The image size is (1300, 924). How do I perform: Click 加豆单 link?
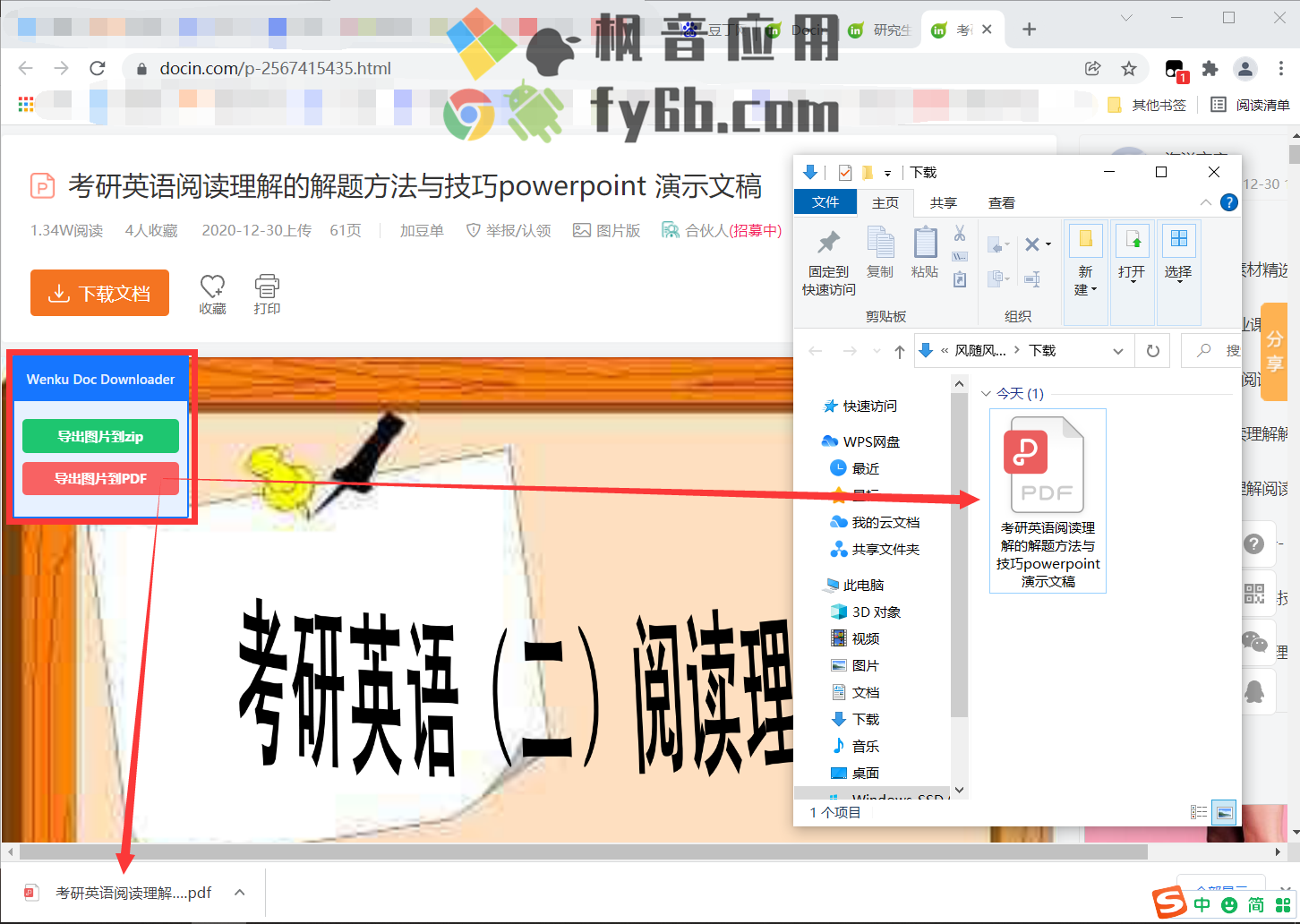(422, 230)
